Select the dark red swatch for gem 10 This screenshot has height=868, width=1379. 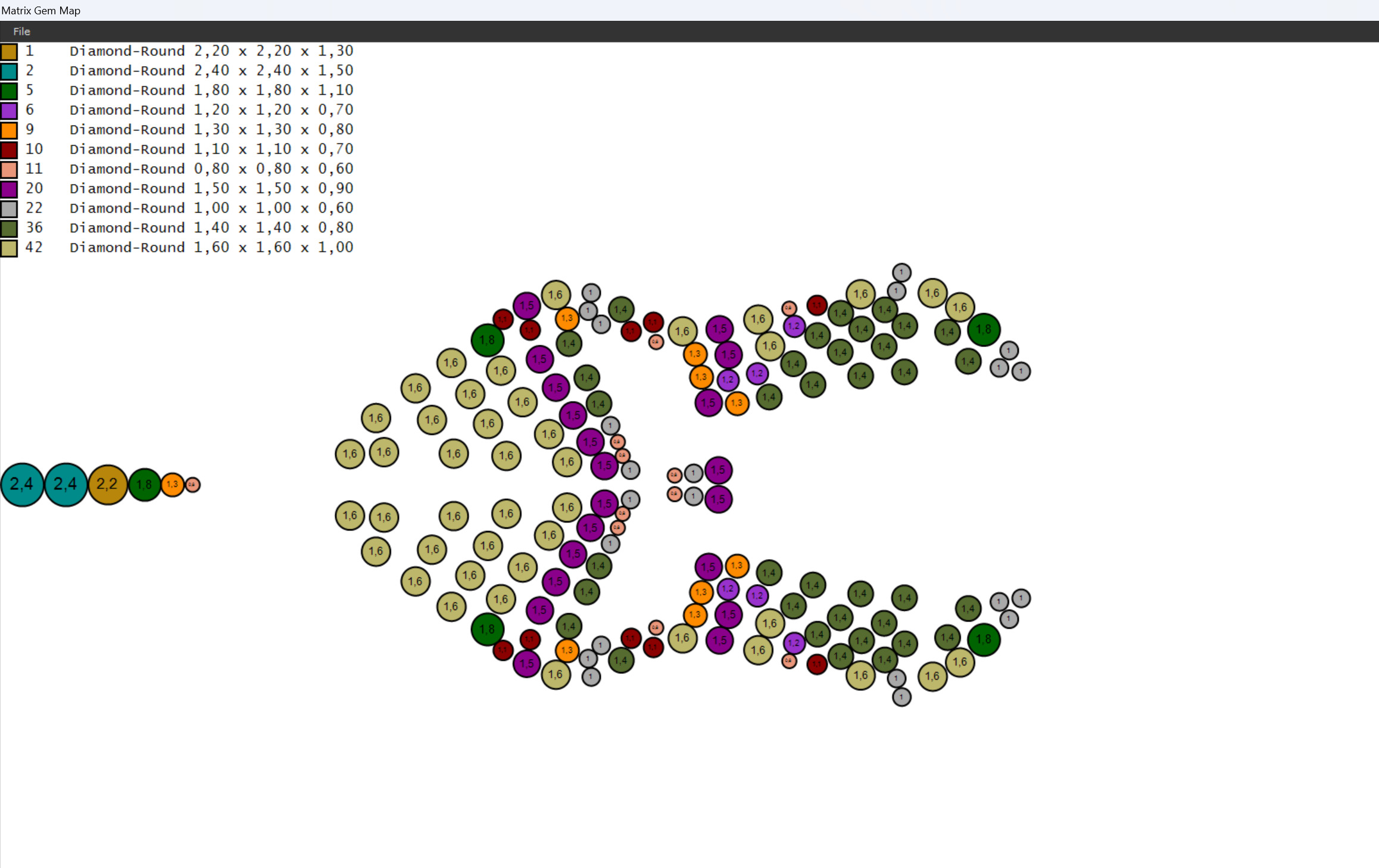coord(9,150)
